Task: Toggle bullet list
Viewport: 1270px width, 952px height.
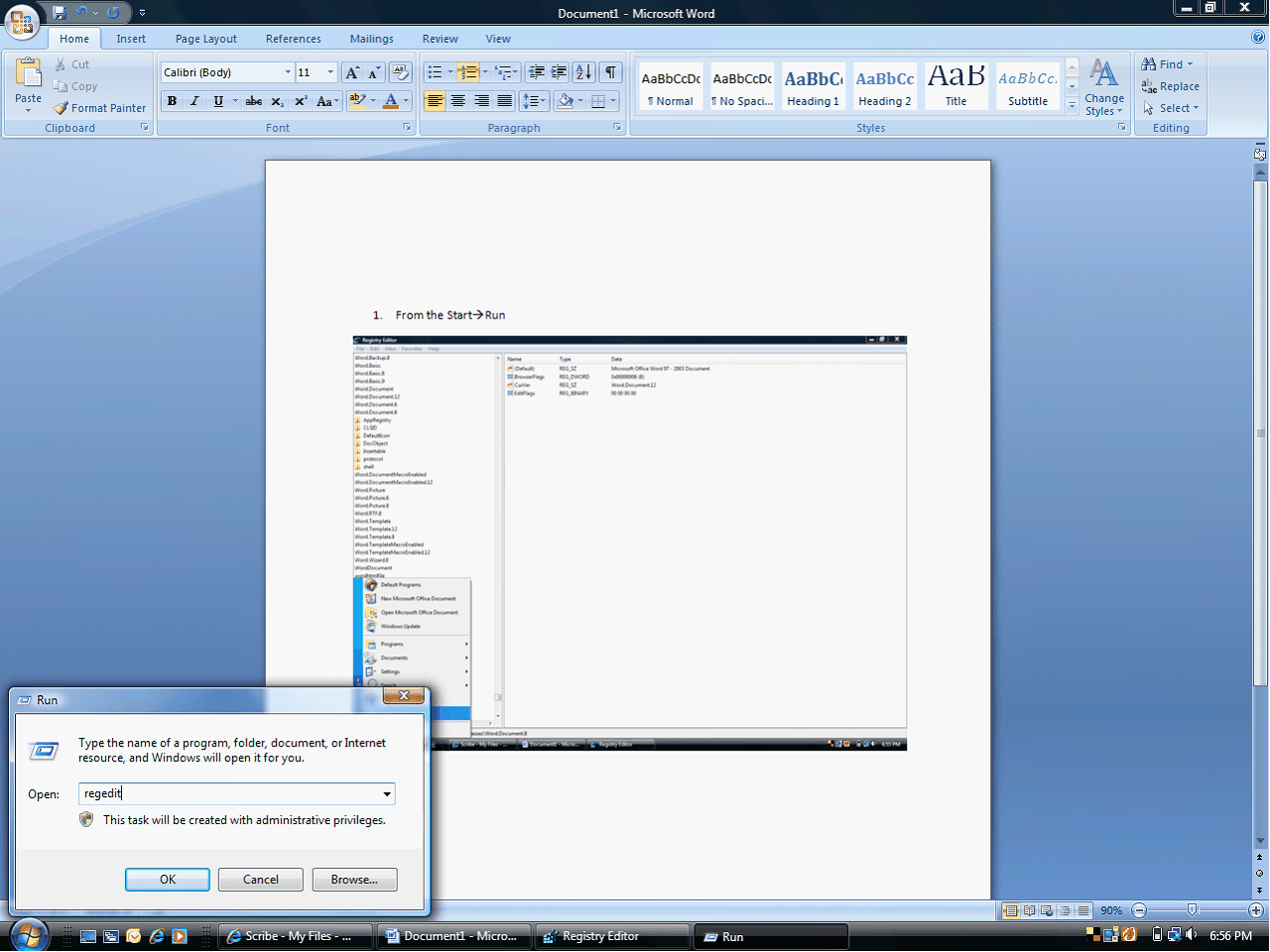Action: [434, 72]
